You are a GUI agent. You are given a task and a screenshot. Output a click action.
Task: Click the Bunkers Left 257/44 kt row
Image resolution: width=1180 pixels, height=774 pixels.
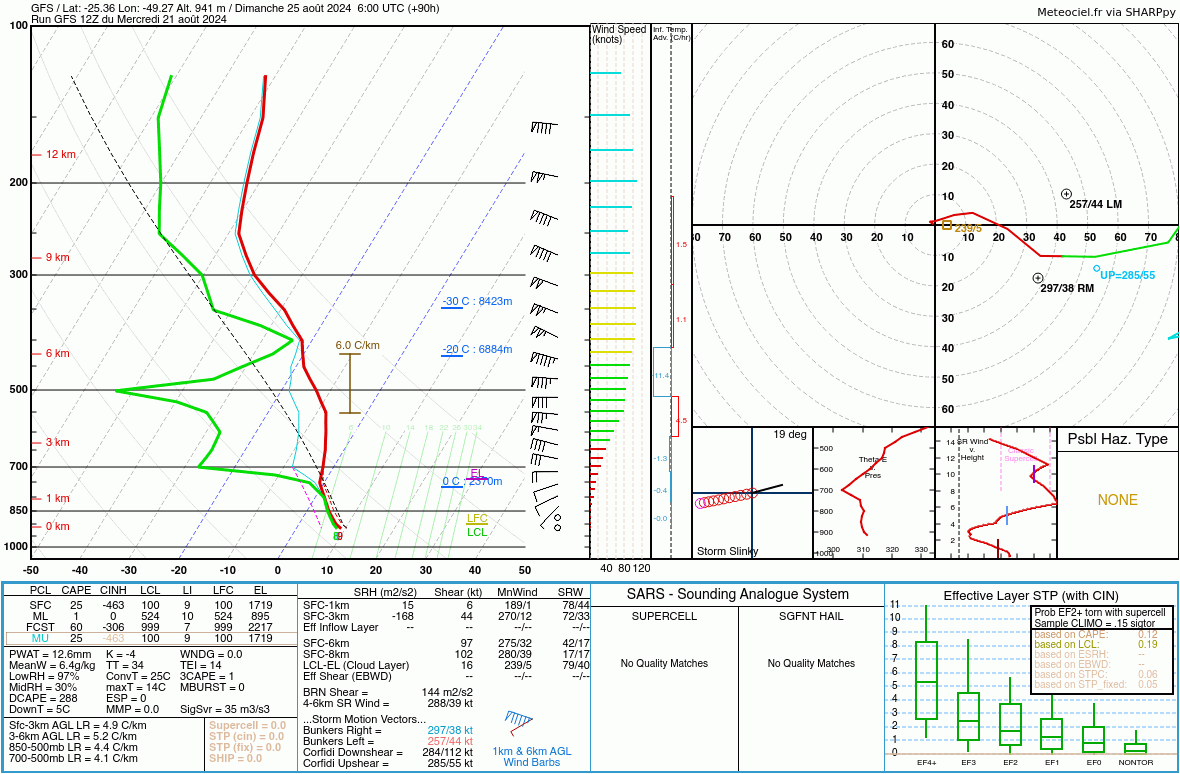[388, 742]
